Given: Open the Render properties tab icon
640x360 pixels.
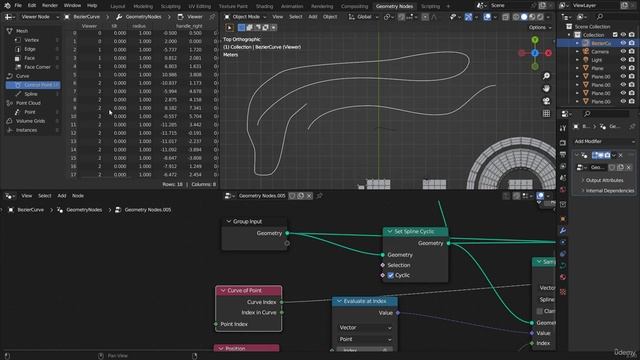Looking at the screenshot, I should [x=563, y=142].
